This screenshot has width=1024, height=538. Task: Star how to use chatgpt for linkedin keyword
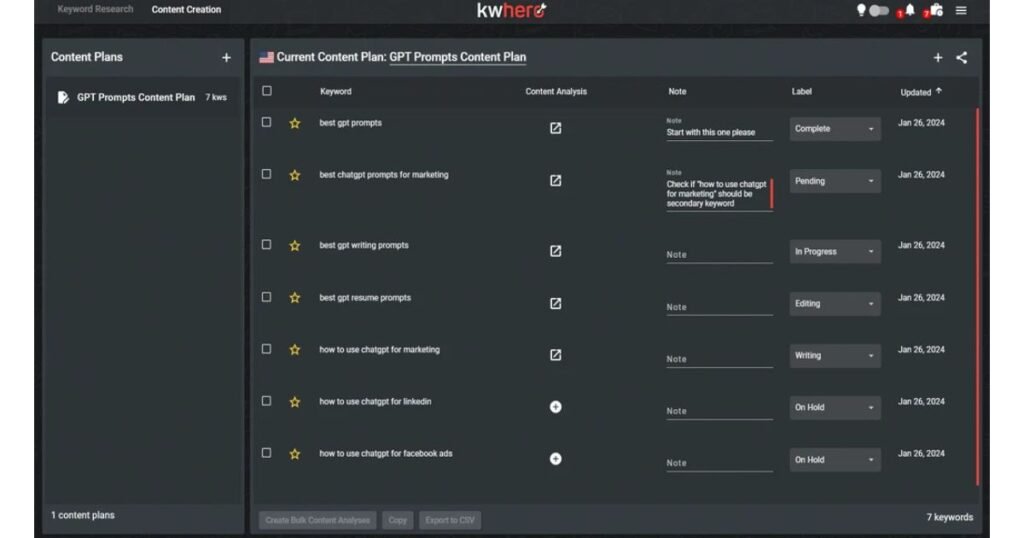coord(295,402)
